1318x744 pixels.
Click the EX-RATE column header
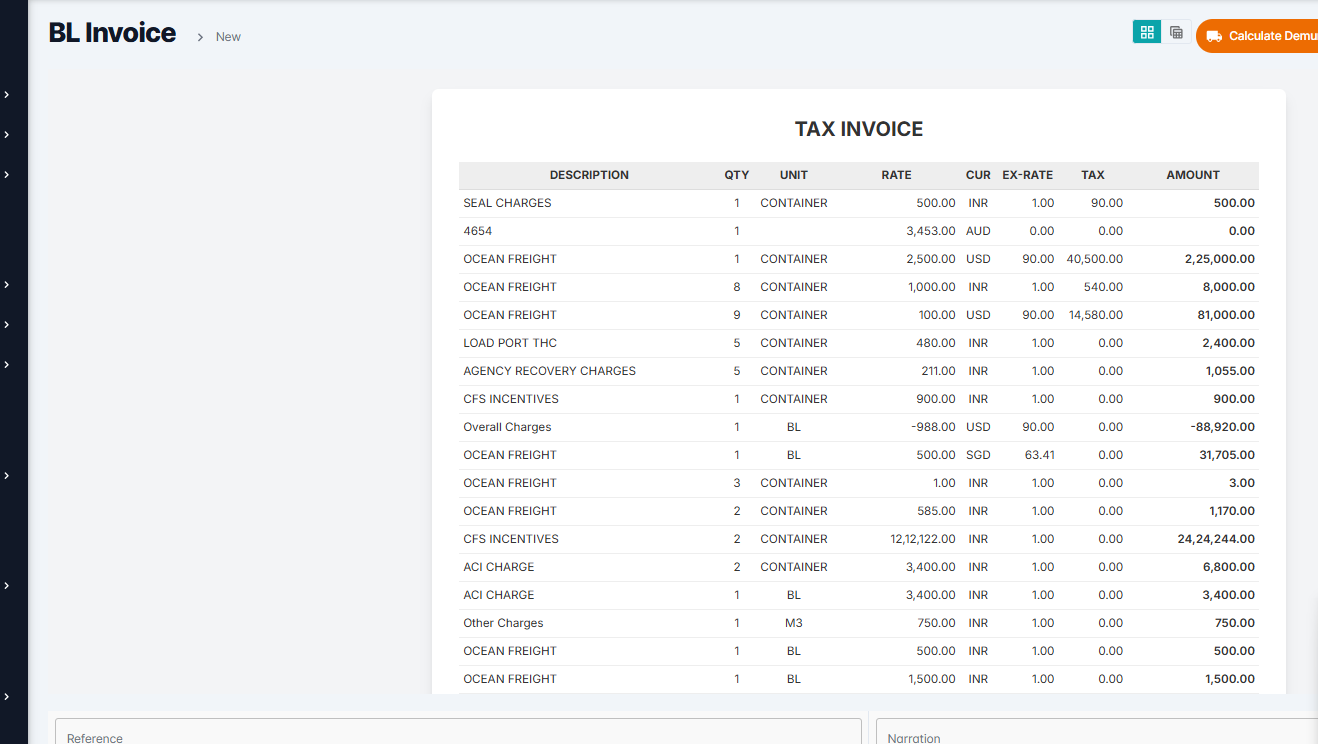1027,175
